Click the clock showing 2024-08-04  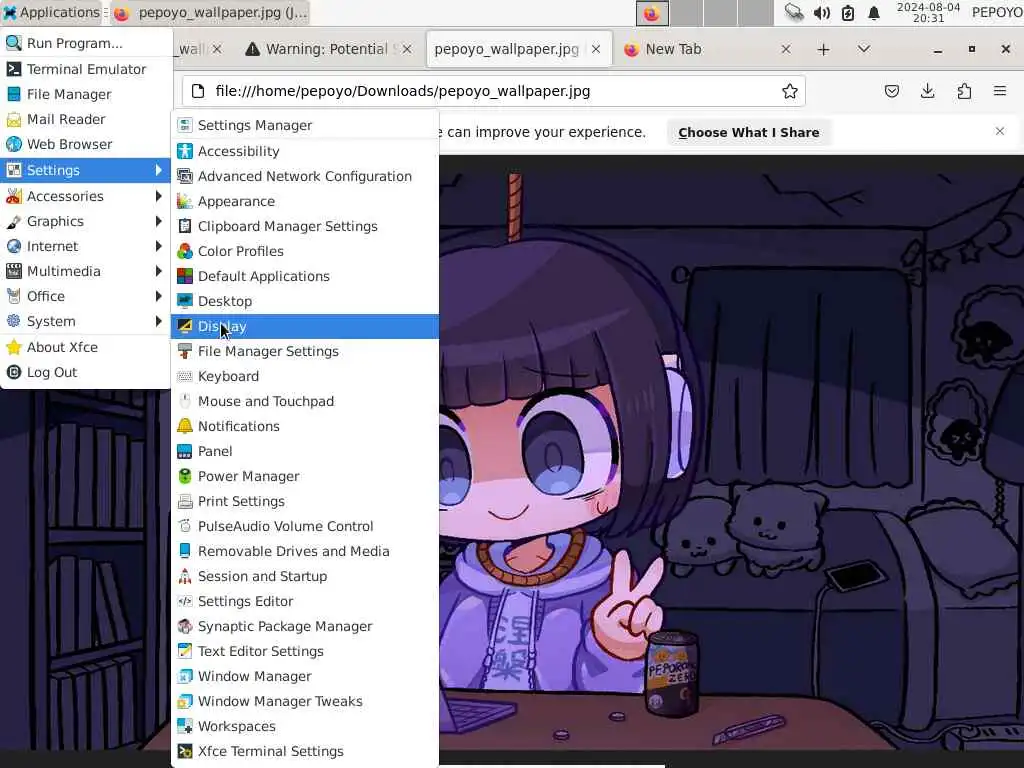[x=928, y=12]
